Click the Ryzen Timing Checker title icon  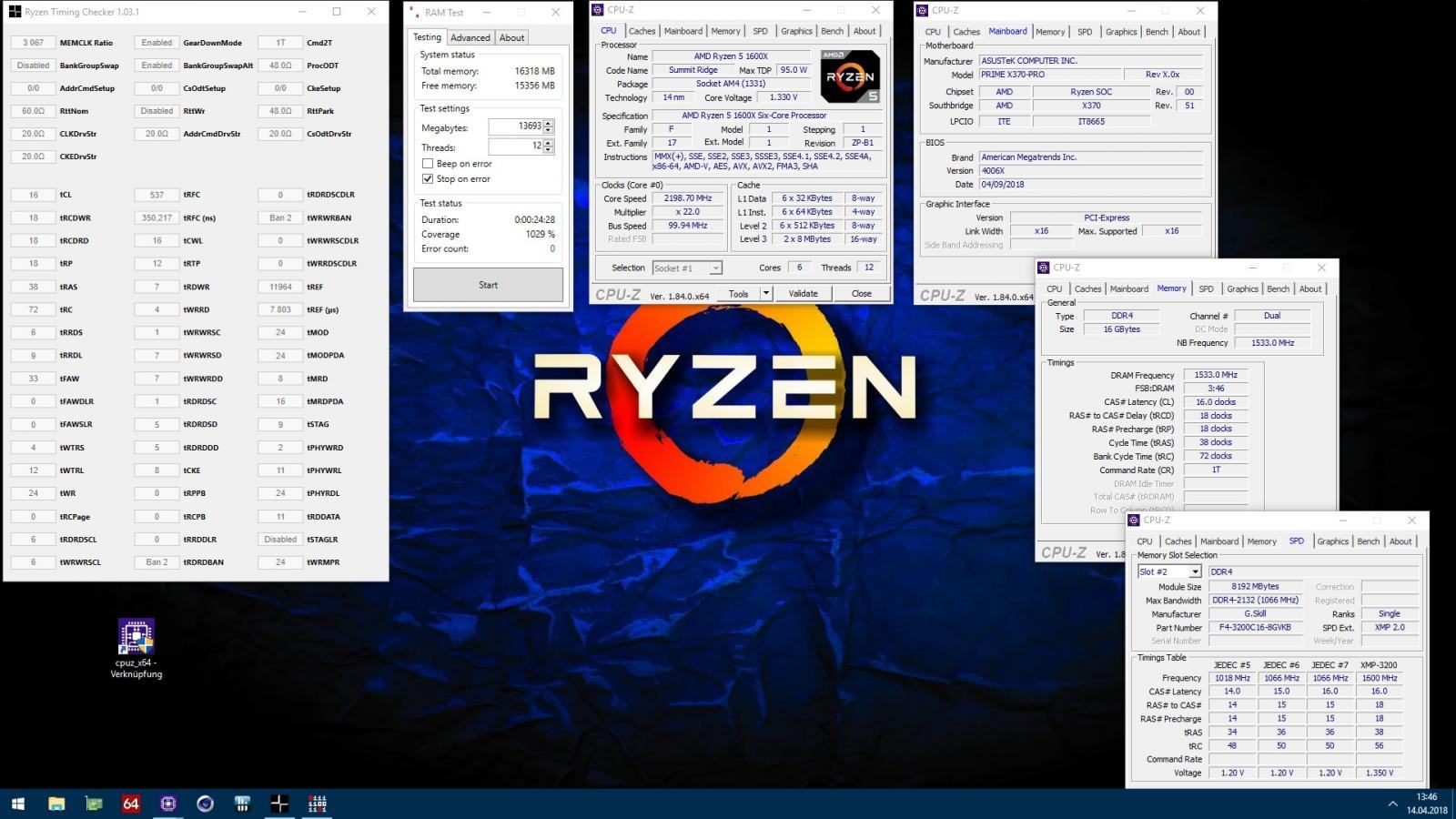pyautogui.click(x=15, y=12)
